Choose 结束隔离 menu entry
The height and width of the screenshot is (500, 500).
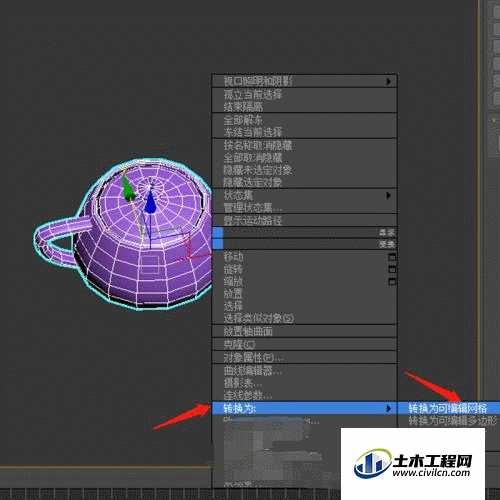point(304,107)
